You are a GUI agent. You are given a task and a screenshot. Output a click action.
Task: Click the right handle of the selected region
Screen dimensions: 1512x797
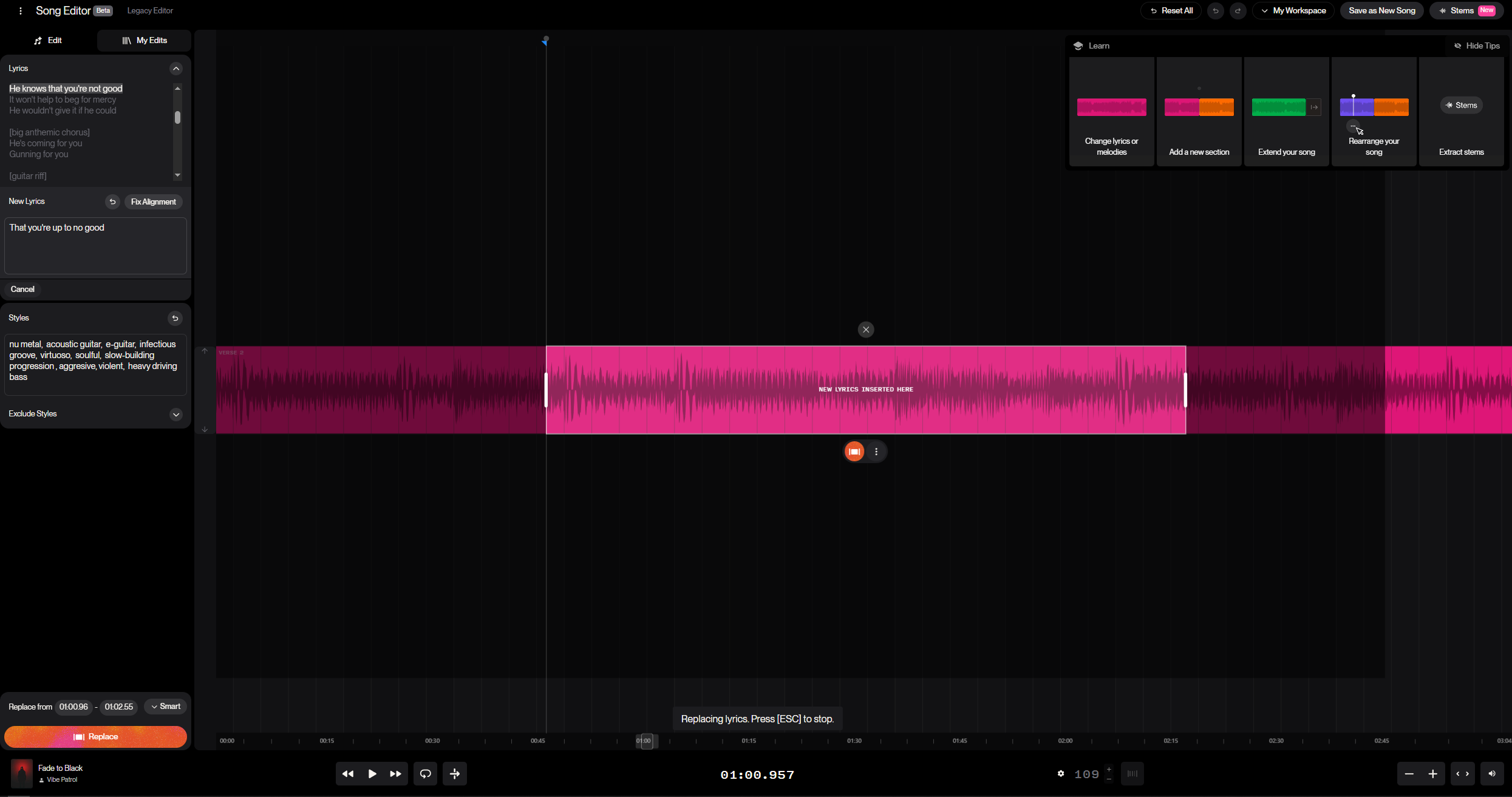coord(1185,390)
